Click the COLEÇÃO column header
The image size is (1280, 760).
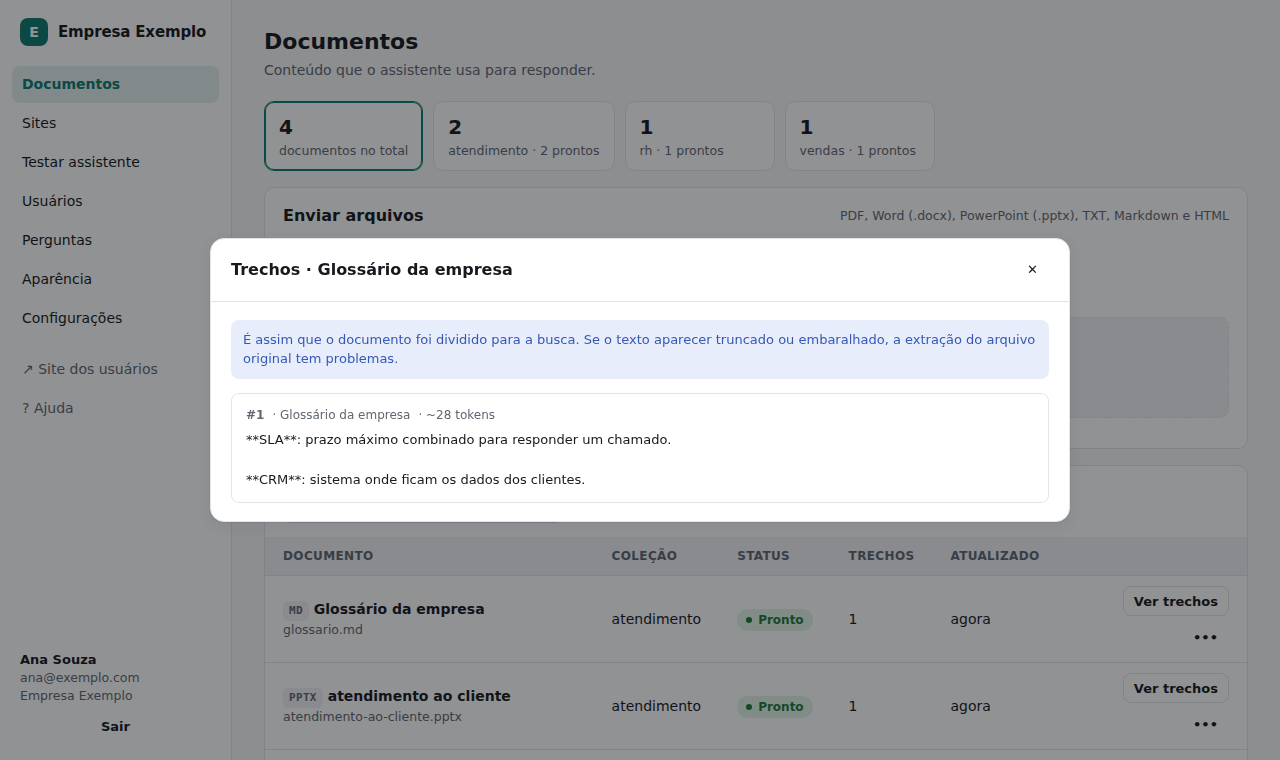coord(644,556)
